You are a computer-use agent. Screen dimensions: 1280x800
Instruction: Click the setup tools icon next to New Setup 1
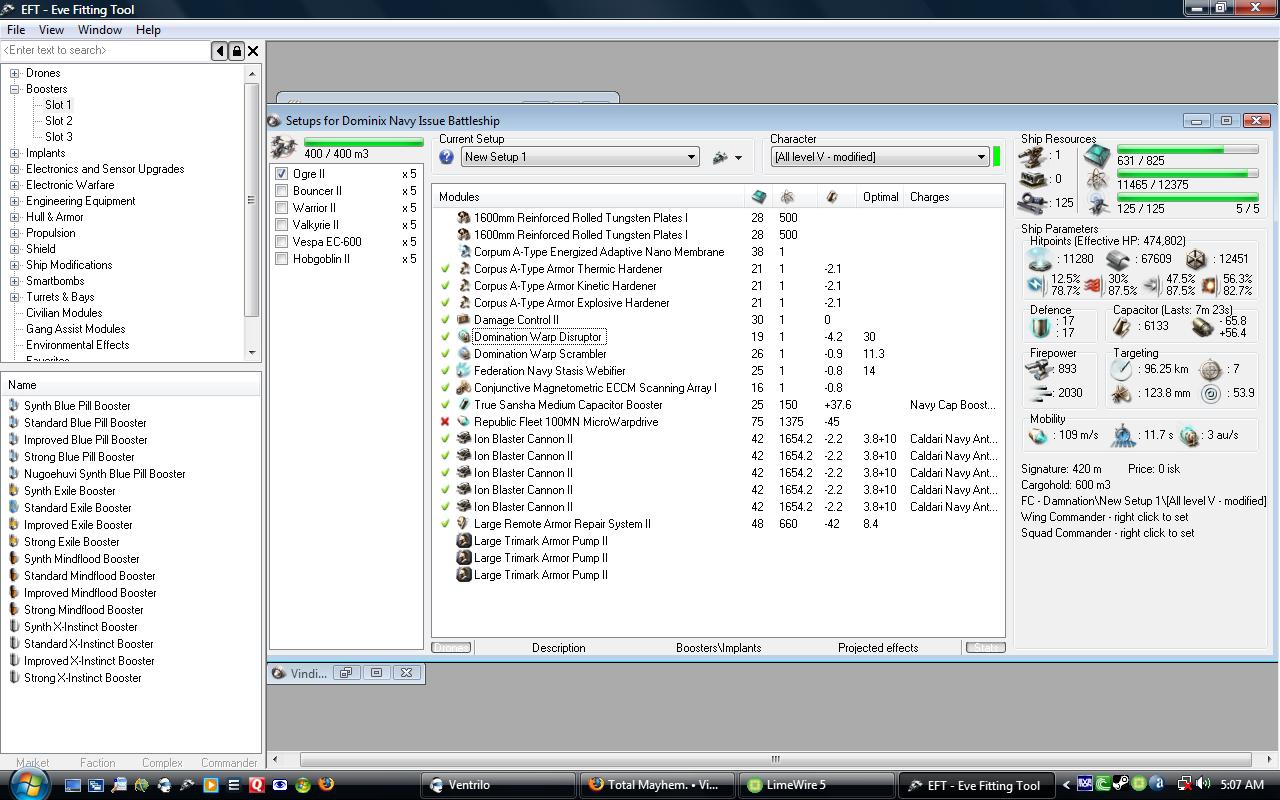tap(720, 157)
